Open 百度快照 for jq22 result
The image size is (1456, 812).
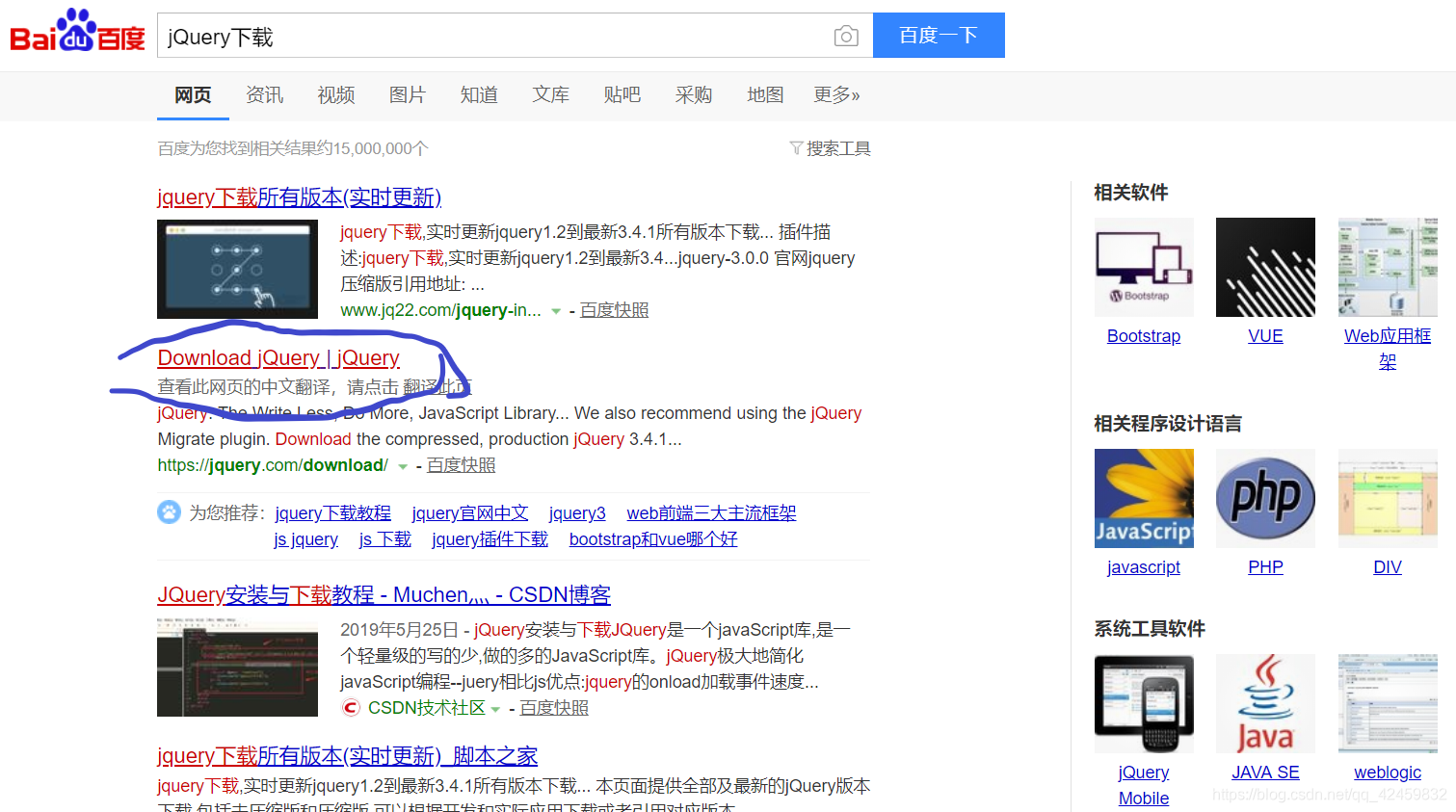614,310
